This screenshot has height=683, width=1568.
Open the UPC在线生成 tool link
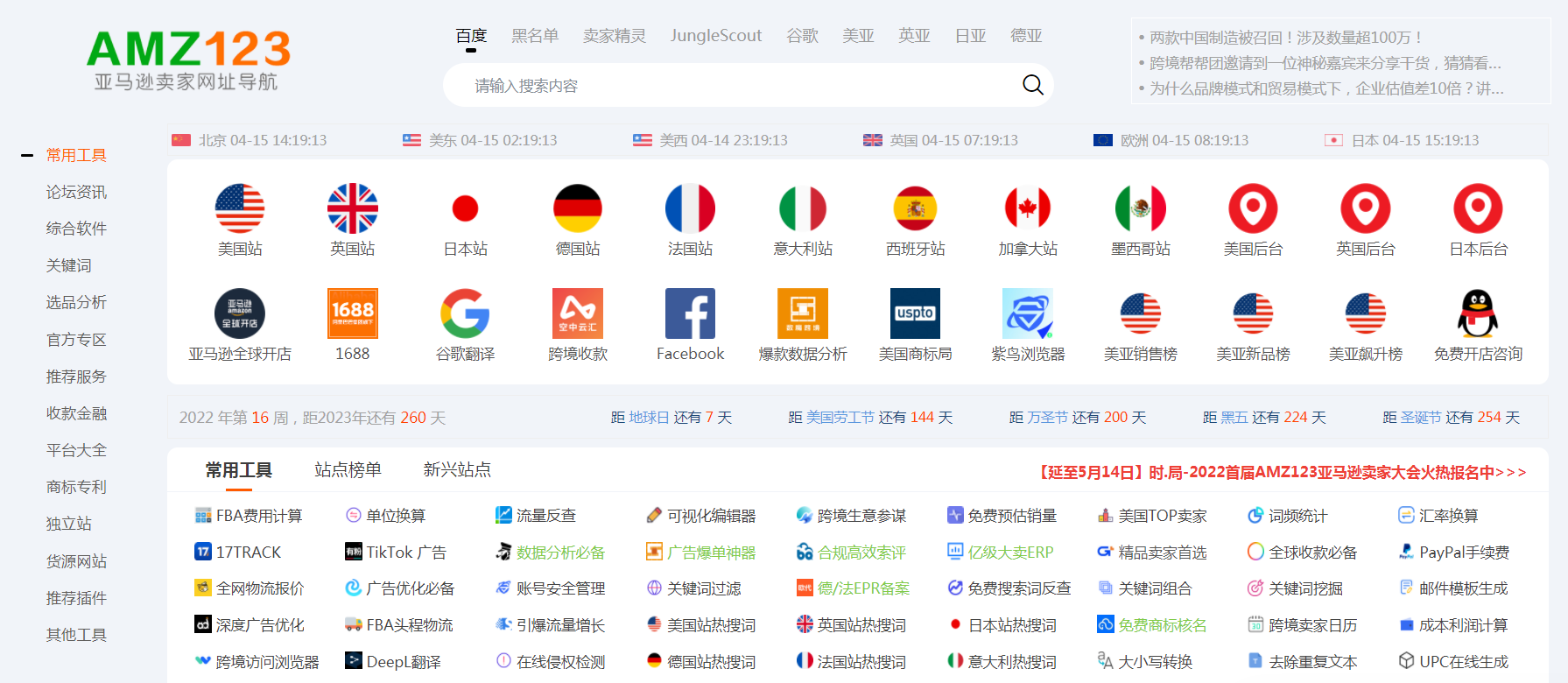click(x=1453, y=662)
